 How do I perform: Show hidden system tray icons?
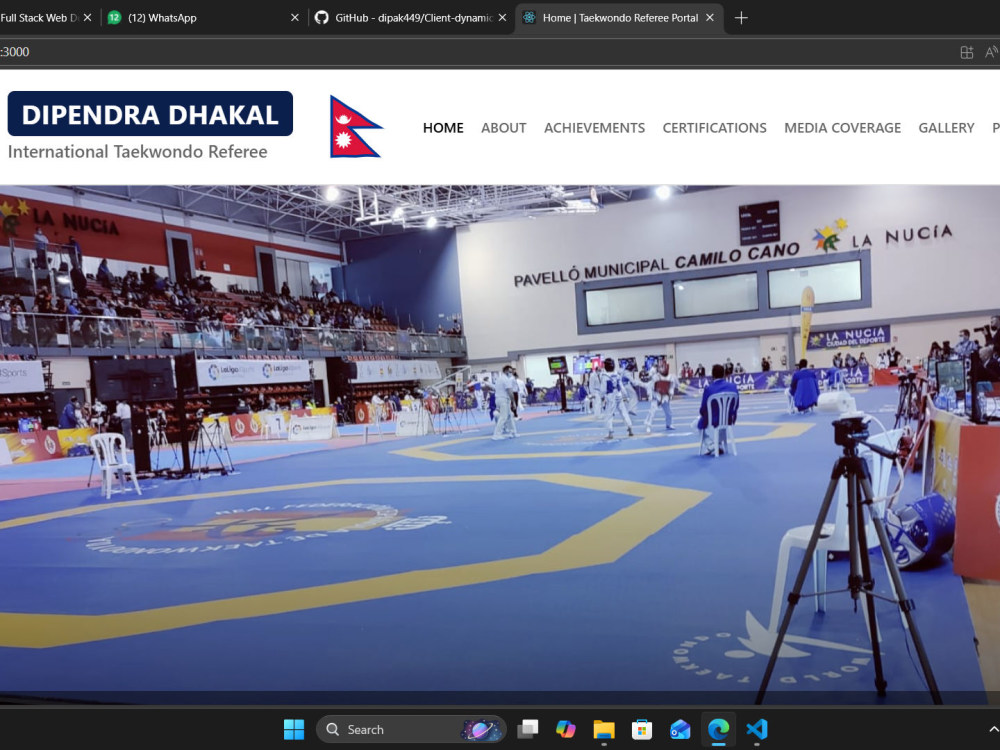994,729
